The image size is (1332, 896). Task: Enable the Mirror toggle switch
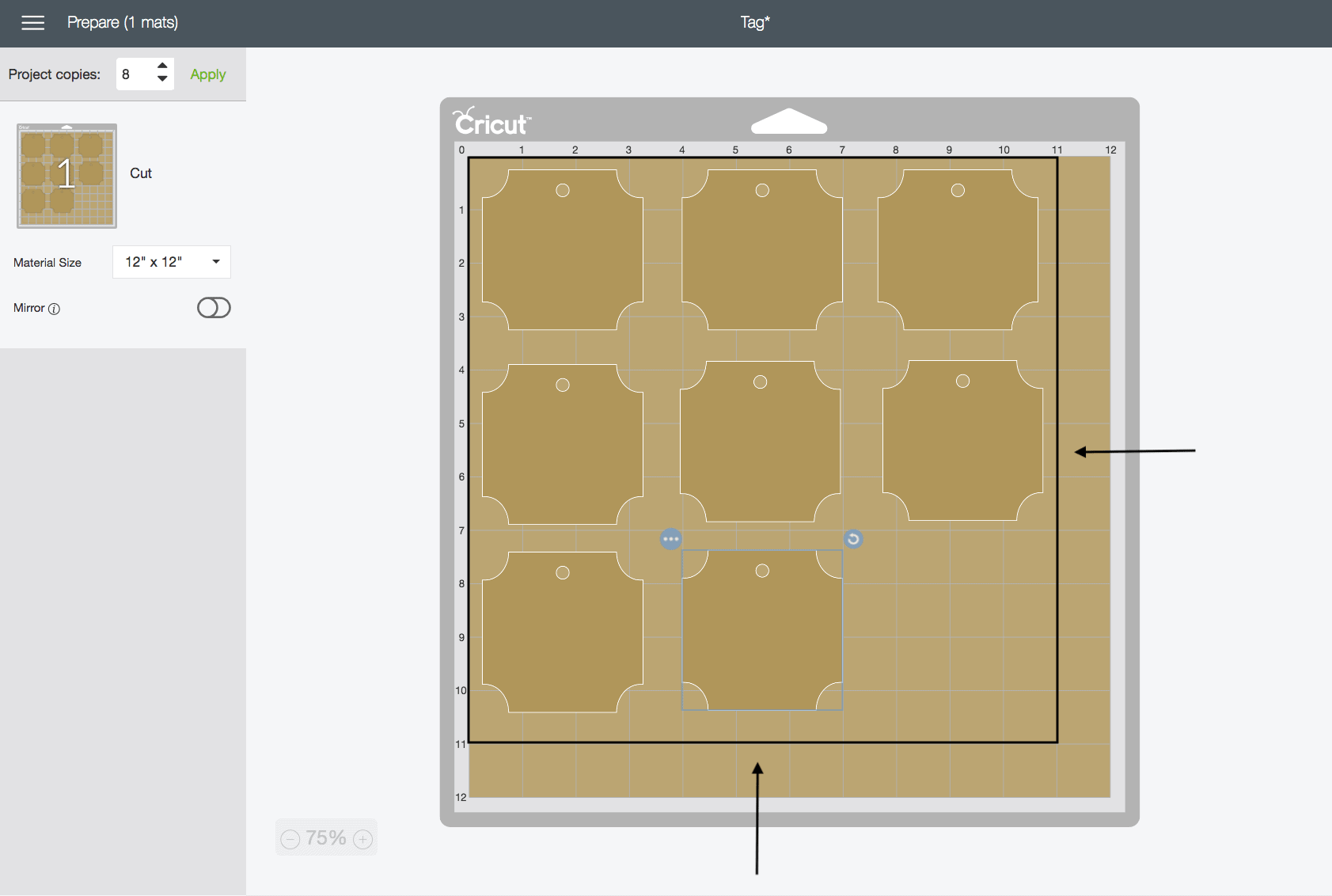[x=214, y=308]
